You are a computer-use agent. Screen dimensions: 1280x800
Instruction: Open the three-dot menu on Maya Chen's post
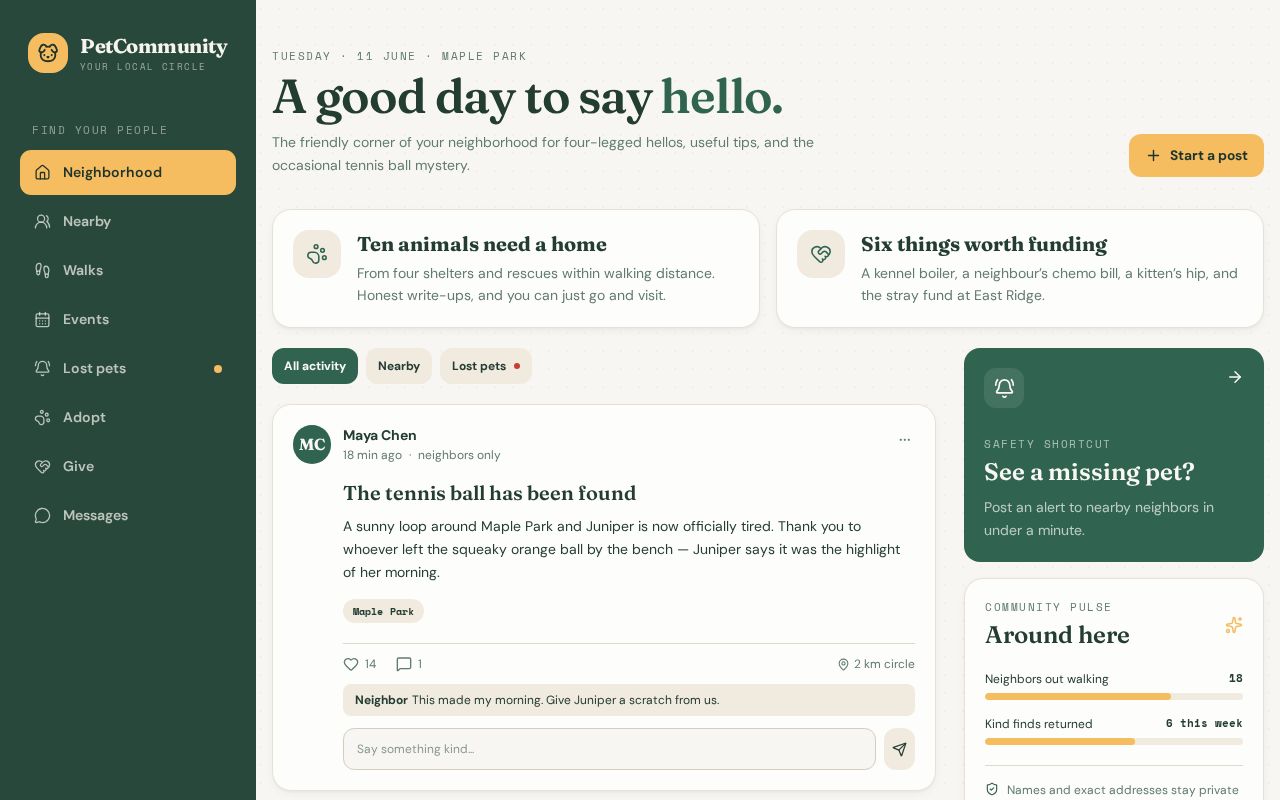pyautogui.click(x=905, y=439)
